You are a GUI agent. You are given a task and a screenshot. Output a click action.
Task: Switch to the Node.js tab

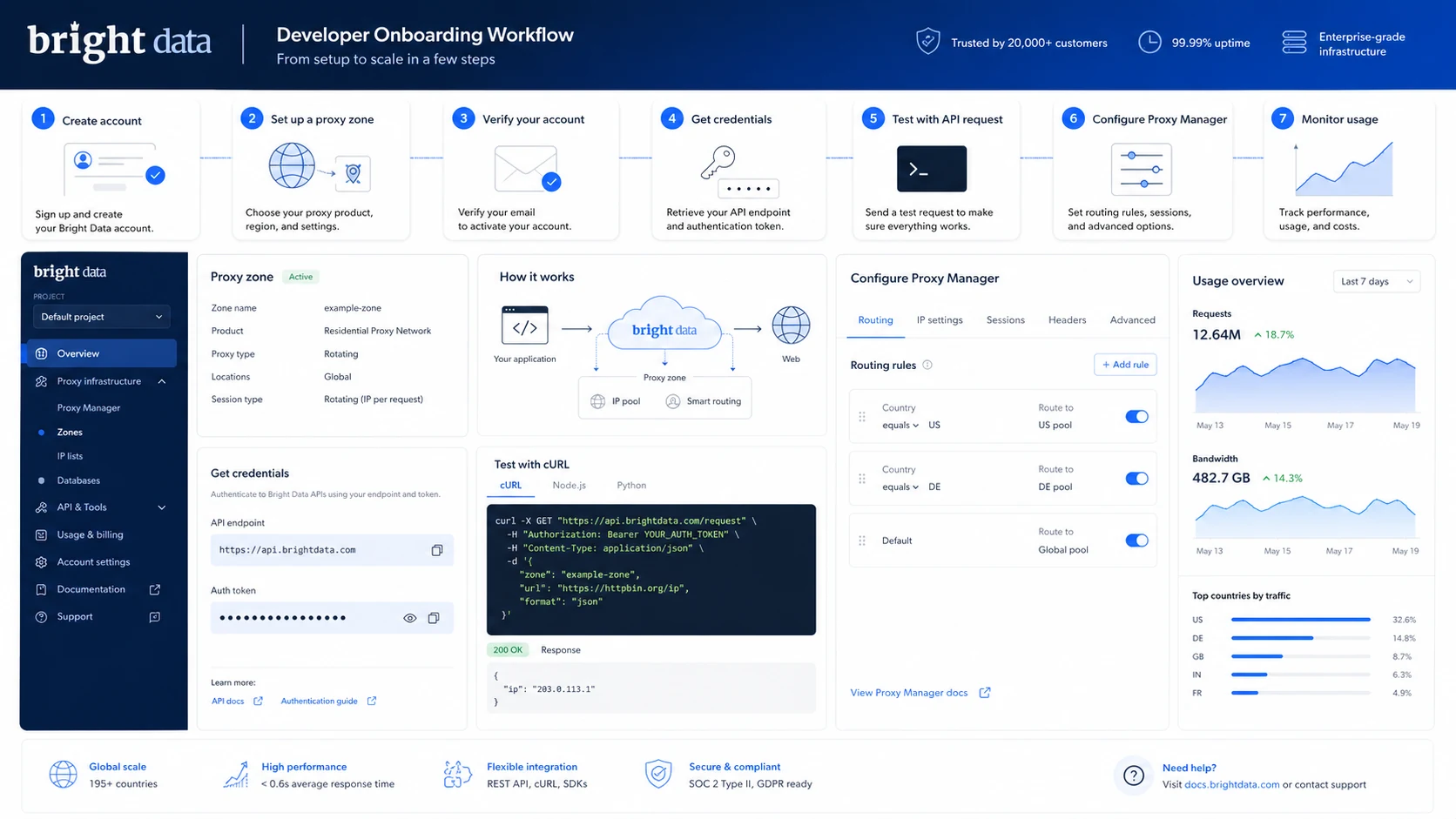pyautogui.click(x=569, y=486)
